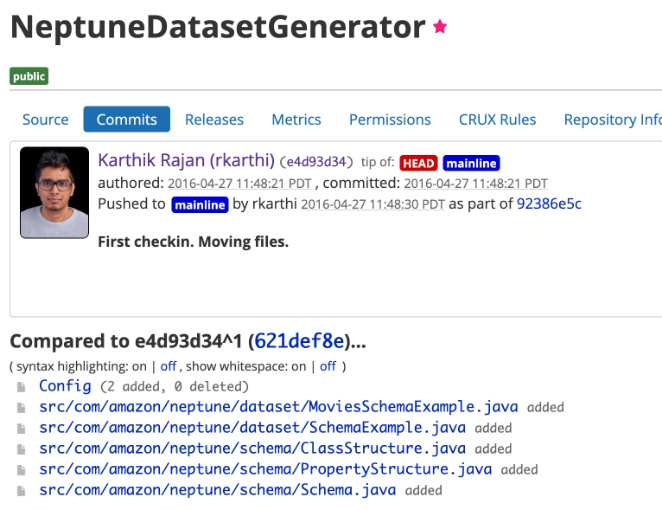This screenshot has height=510, width=662.
Task: Open the Source tab
Action: coord(45,119)
